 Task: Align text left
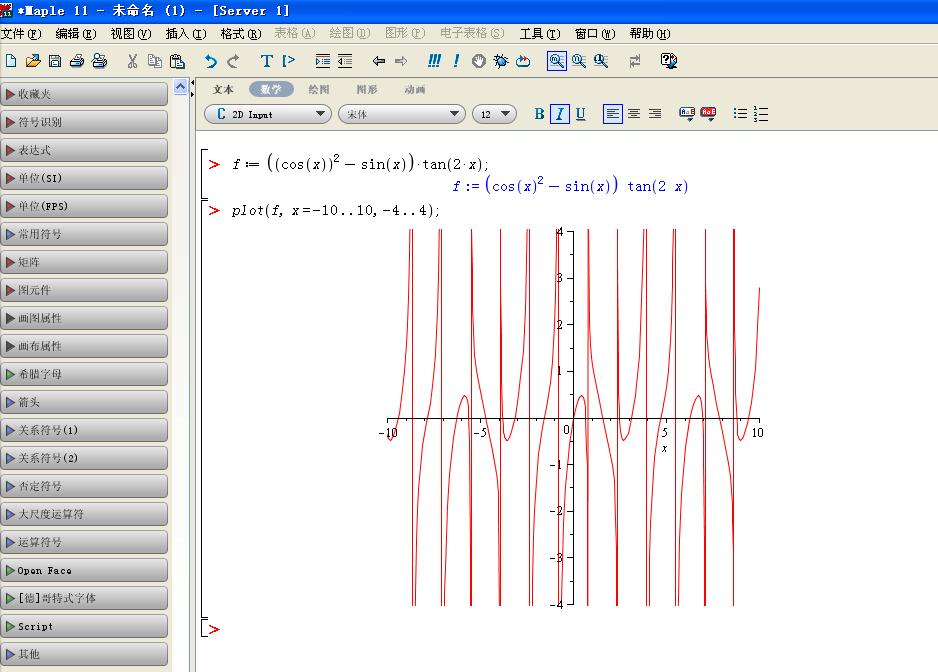coord(613,114)
